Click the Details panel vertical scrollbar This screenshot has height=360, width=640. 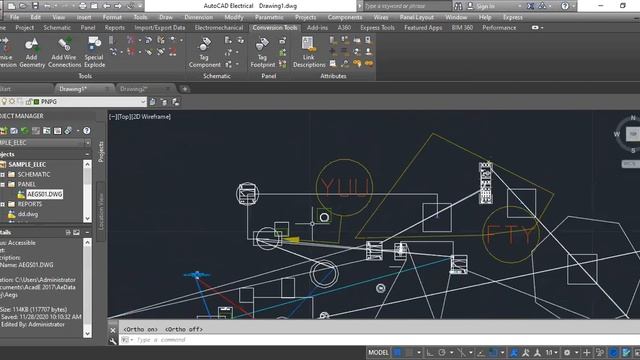point(87,288)
